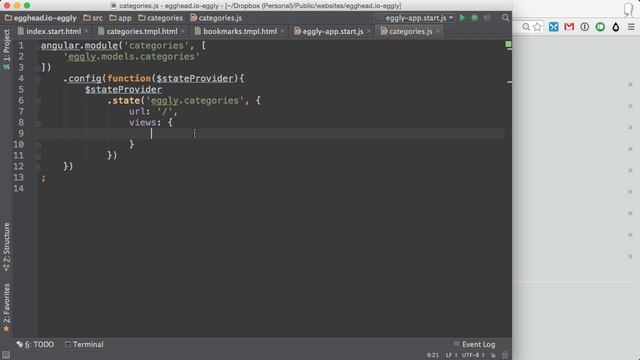640x360 pixels.
Task: Open the Project tool window
Action: tap(6, 49)
